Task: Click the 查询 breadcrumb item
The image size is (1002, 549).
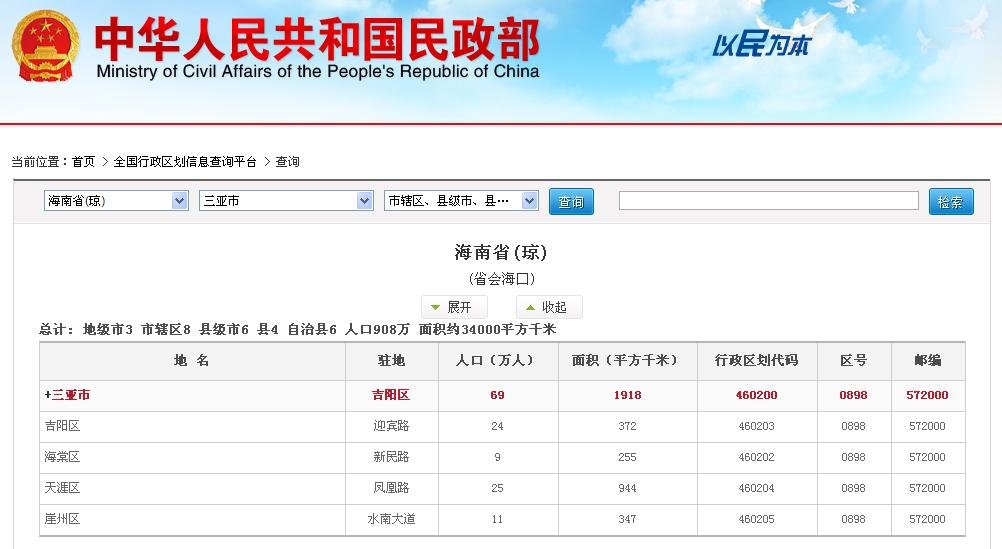Action: [x=288, y=162]
